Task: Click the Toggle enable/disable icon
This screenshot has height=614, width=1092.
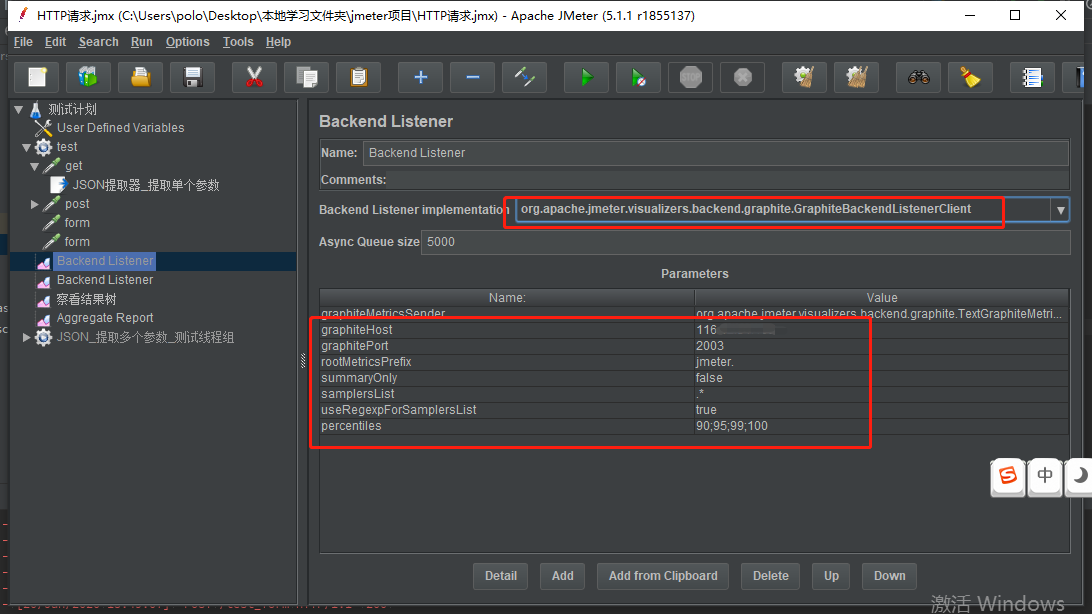Action: (x=524, y=77)
